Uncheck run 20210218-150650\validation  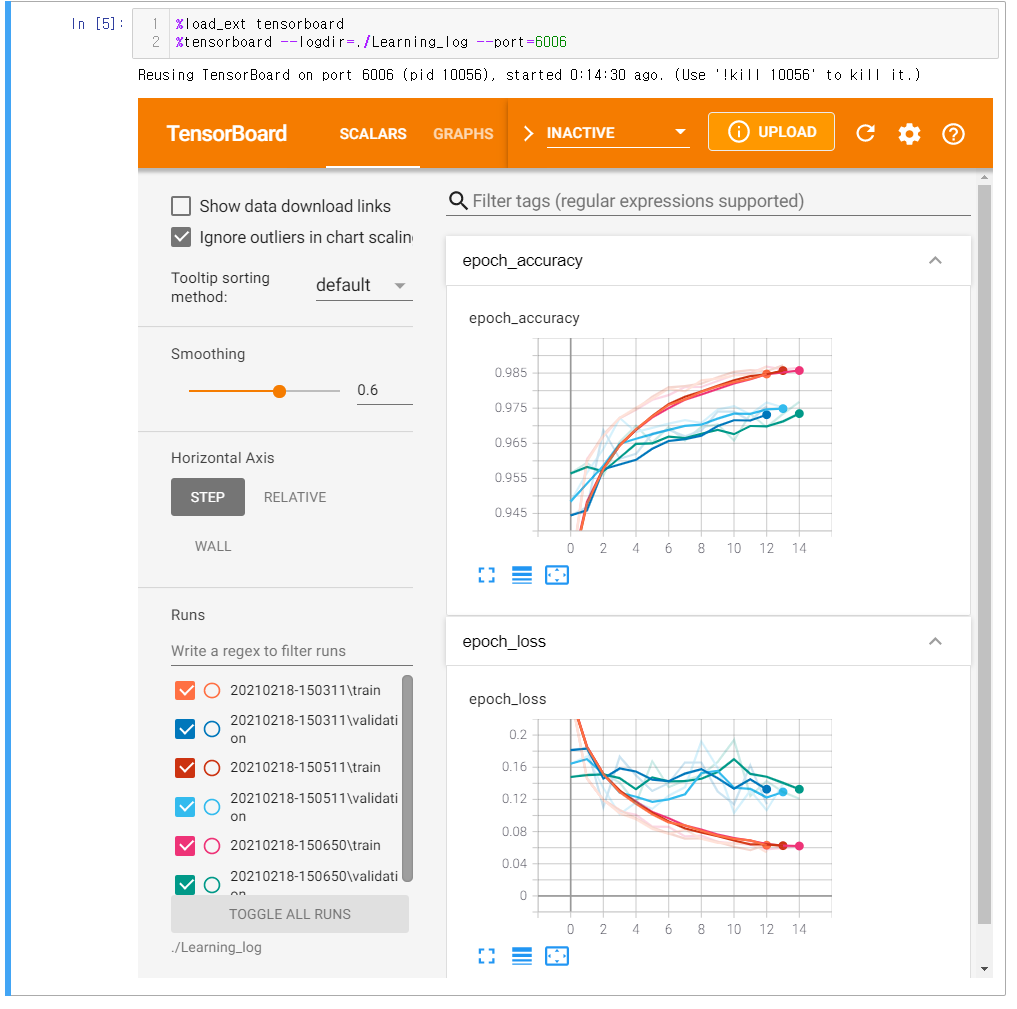pyautogui.click(x=185, y=884)
